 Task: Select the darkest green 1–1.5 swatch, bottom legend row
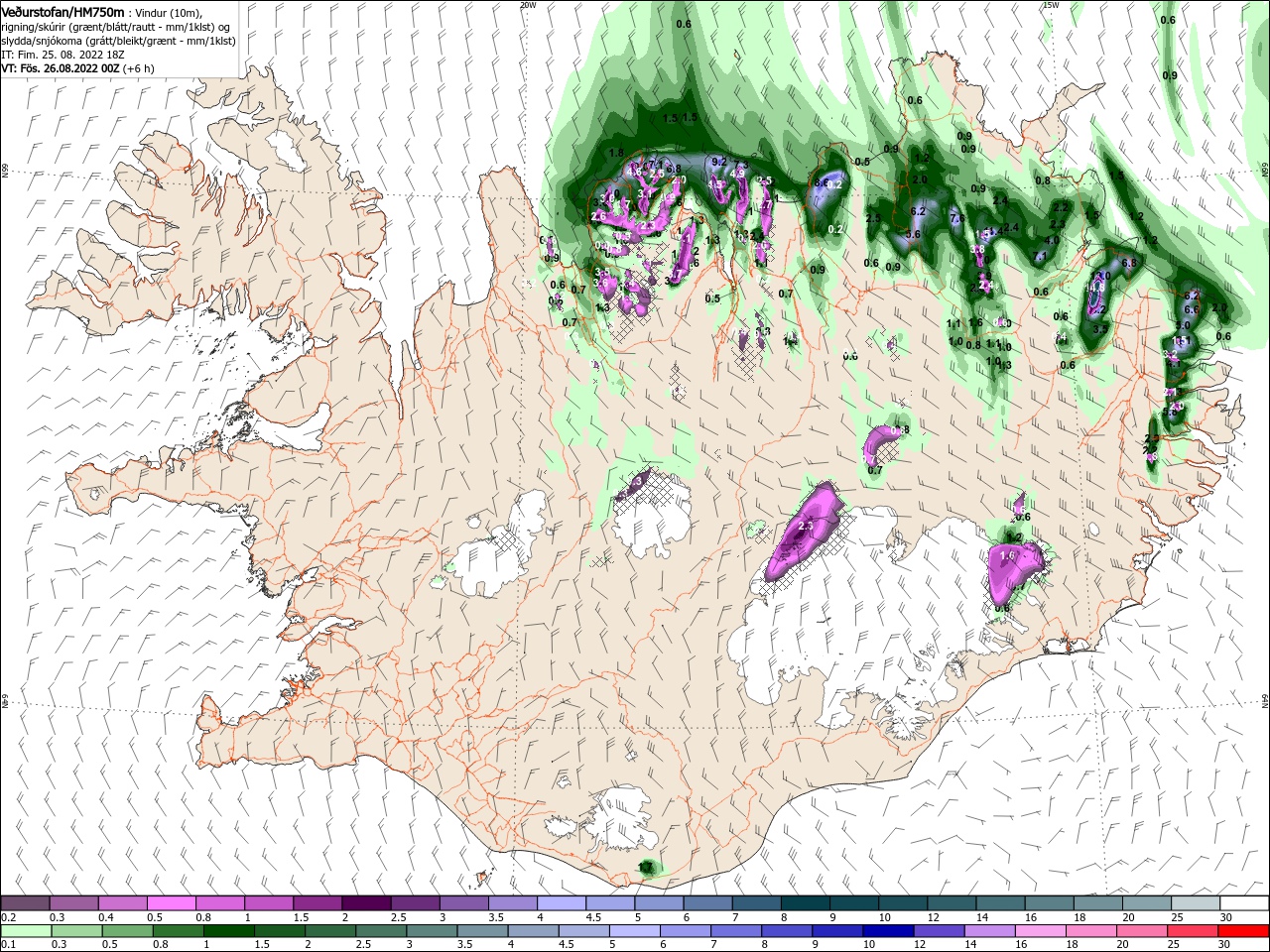228,931
